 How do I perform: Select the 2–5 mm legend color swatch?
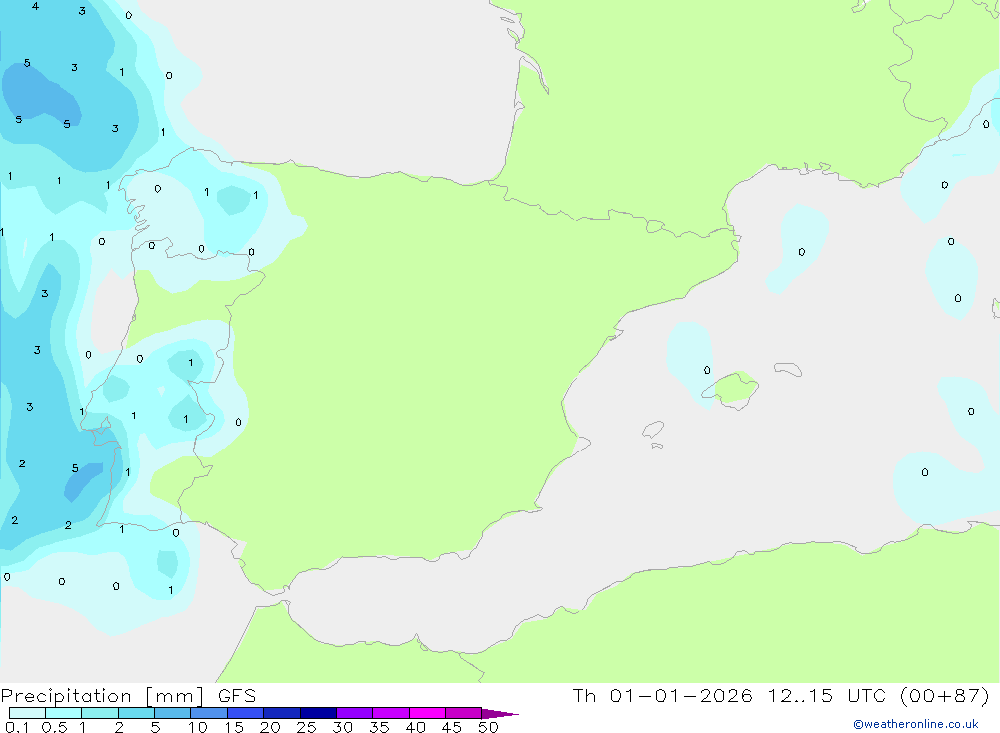click(x=136, y=713)
